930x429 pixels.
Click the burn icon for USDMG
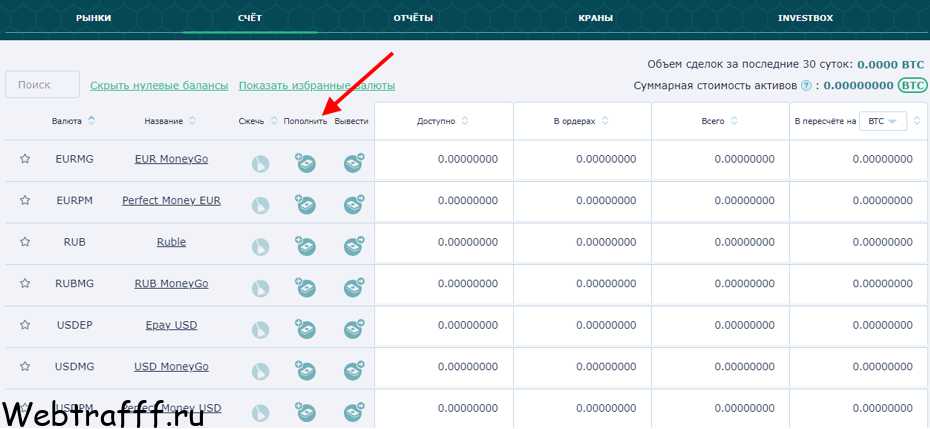tap(260, 371)
